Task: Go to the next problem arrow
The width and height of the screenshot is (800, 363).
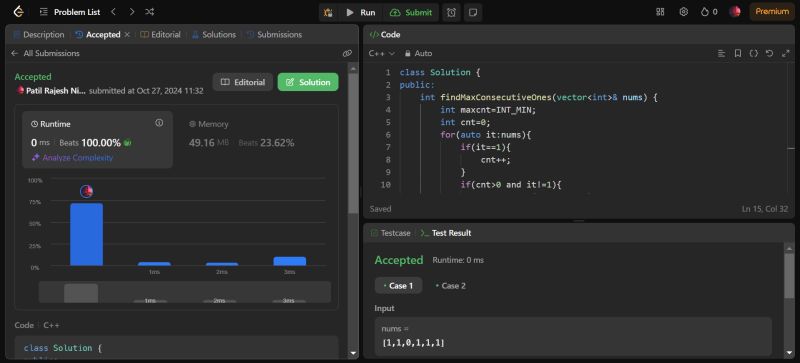Action: tap(132, 12)
